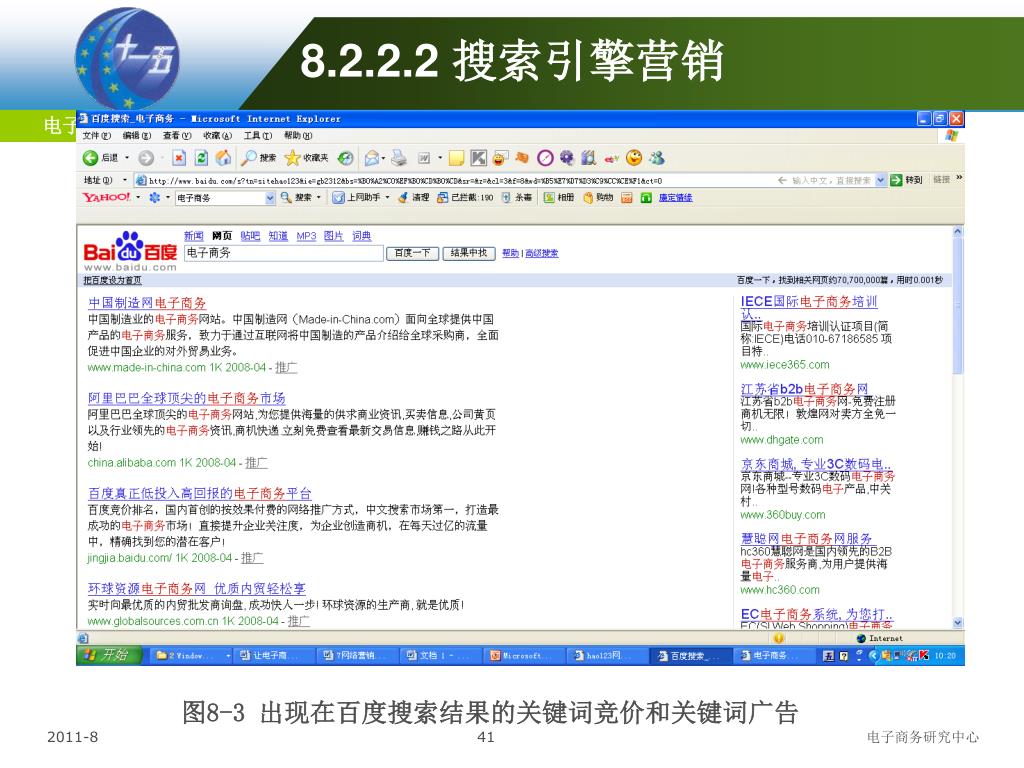
Task: Switch to 文档 1 taskbar window
Action: coord(438,656)
